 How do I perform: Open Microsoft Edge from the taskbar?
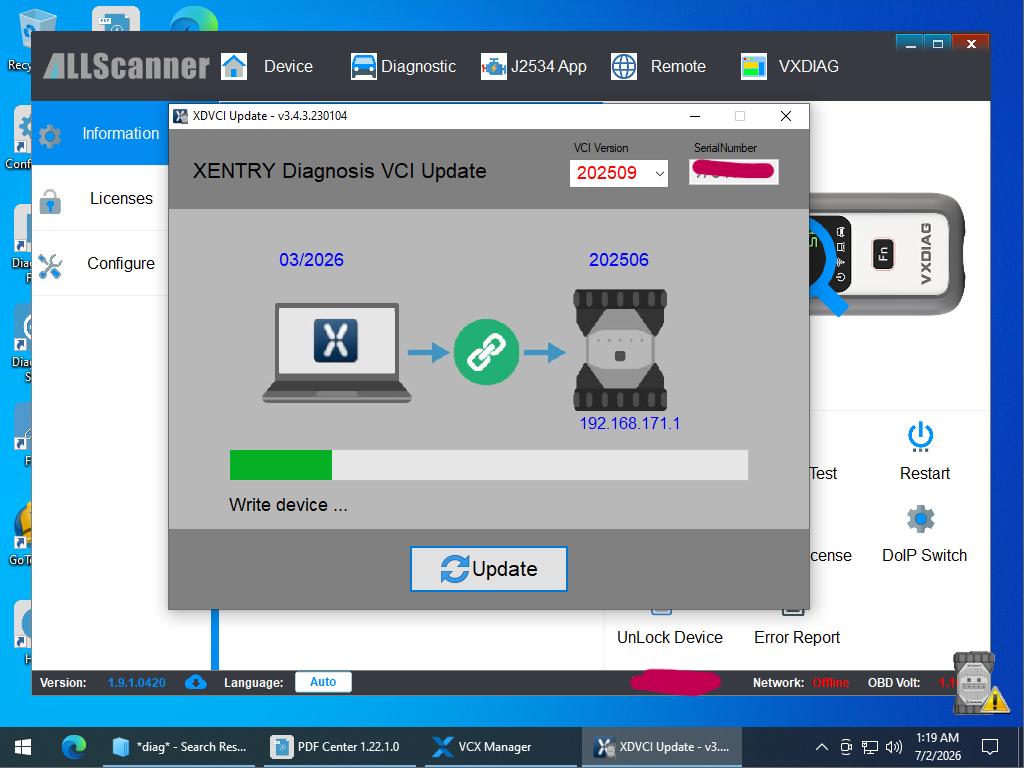pos(74,746)
